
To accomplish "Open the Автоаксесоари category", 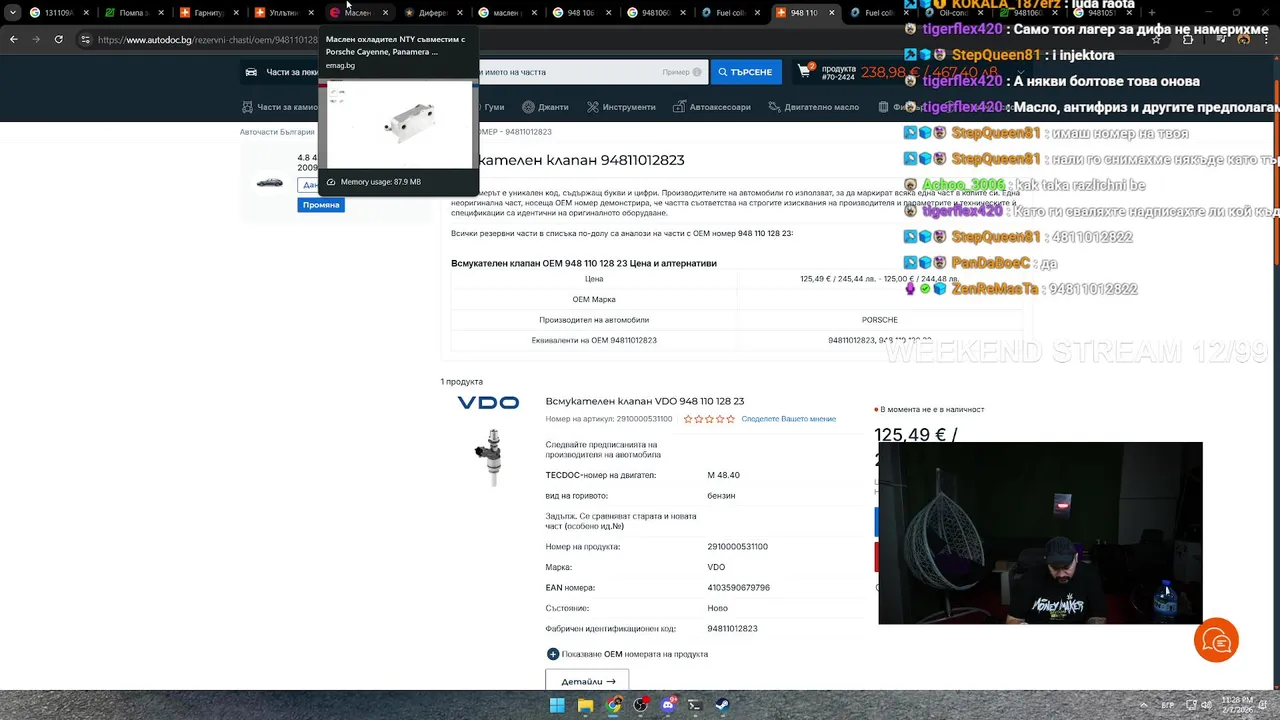I will [x=720, y=107].
